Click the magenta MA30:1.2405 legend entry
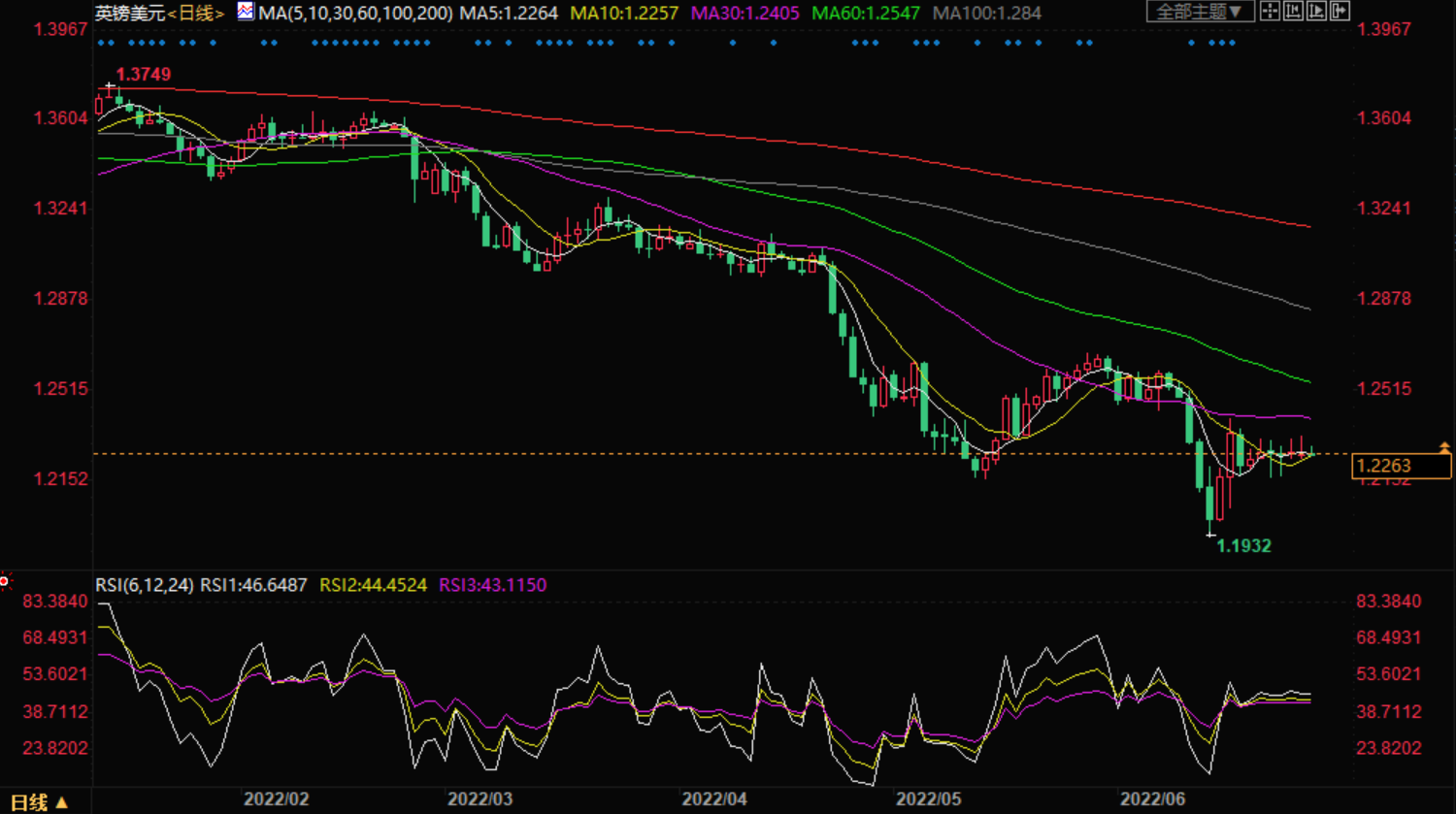 point(745,13)
